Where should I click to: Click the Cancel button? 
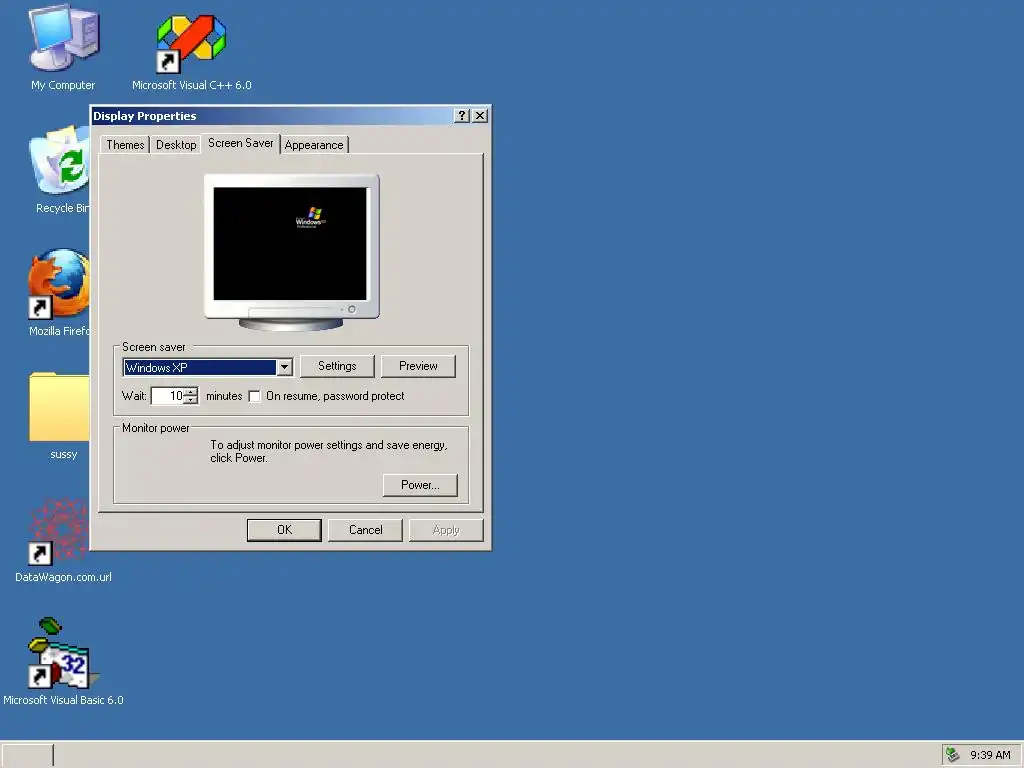coord(365,530)
